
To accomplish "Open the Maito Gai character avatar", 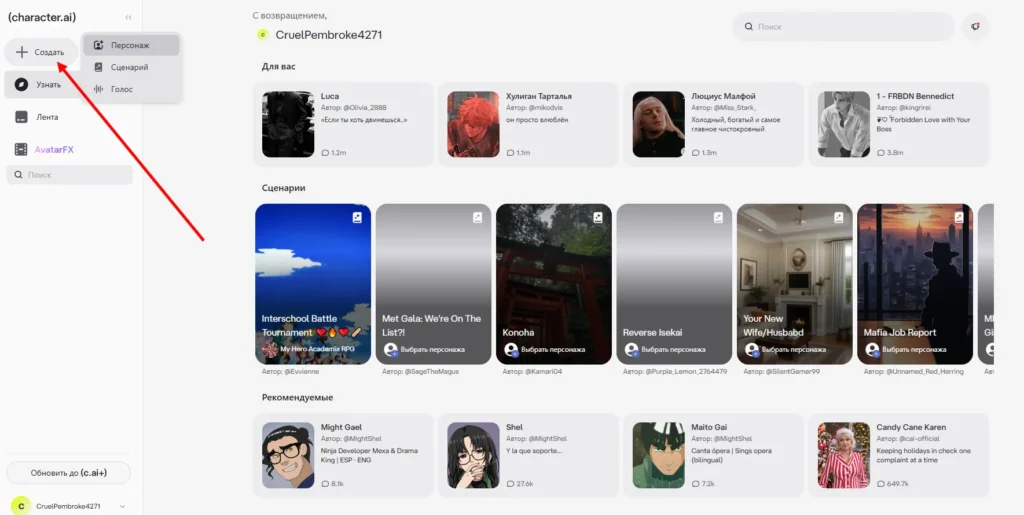I will (x=658, y=455).
